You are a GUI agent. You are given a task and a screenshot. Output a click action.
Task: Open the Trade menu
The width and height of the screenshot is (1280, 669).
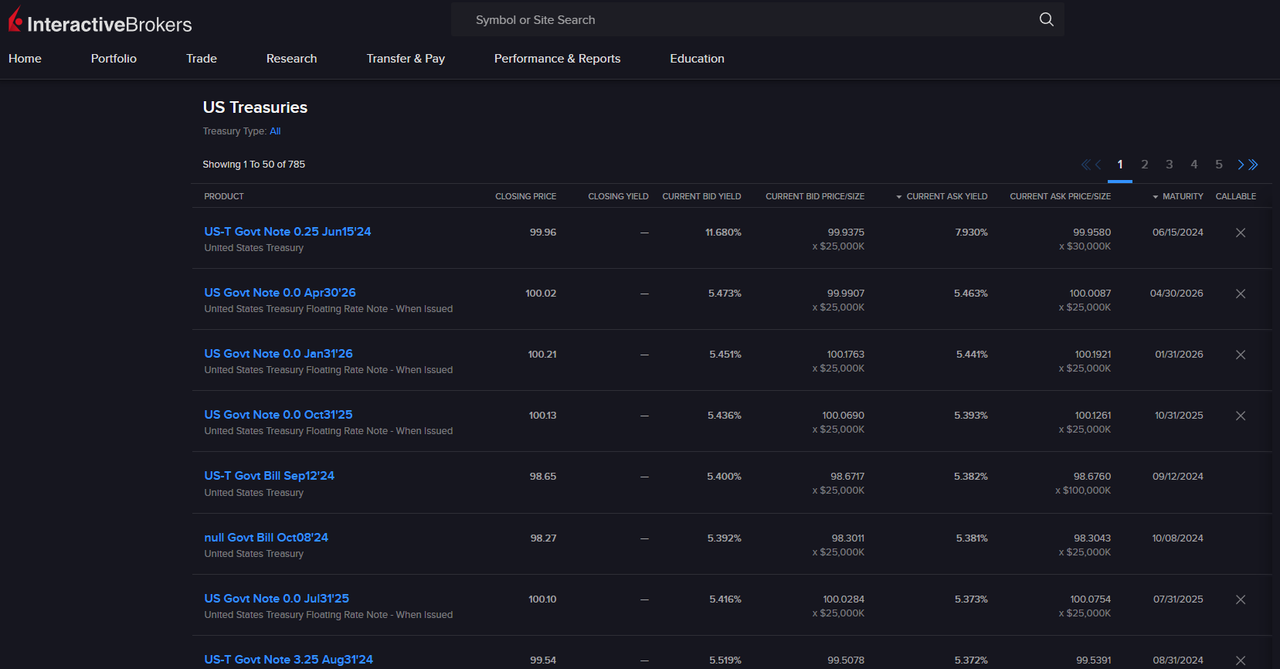[201, 59]
